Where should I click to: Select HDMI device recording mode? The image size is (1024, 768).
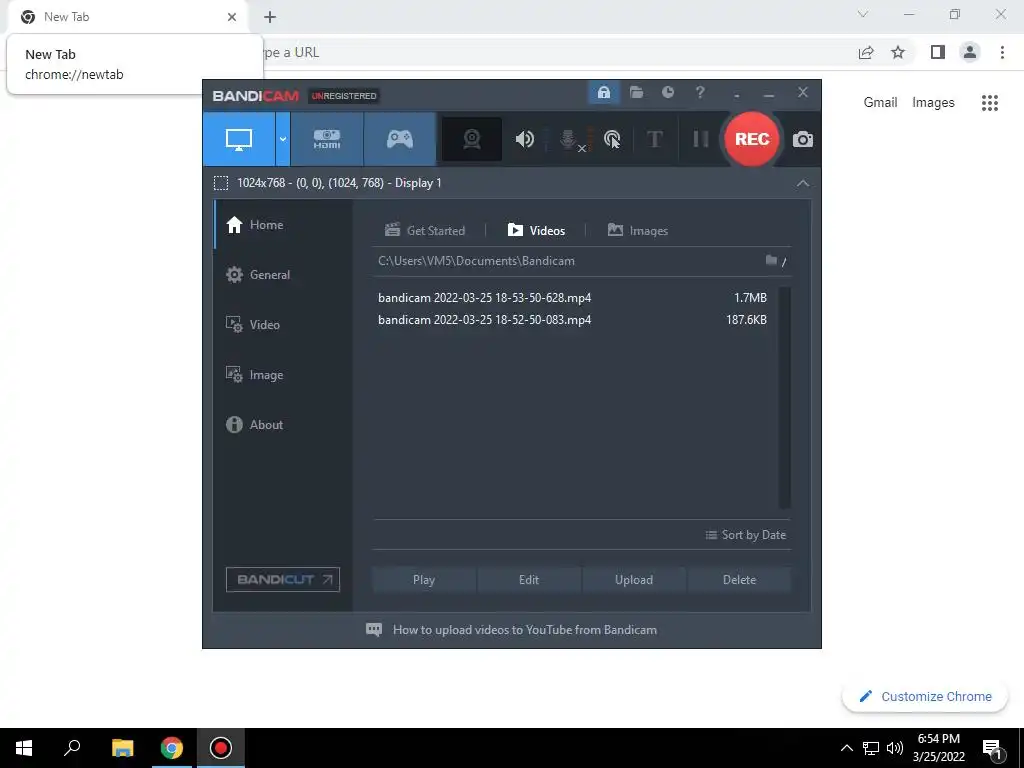pos(327,139)
